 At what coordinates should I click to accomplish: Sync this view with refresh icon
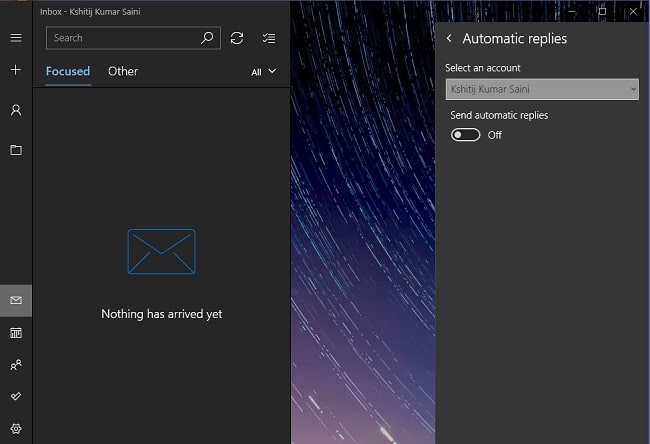(x=237, y=38)
